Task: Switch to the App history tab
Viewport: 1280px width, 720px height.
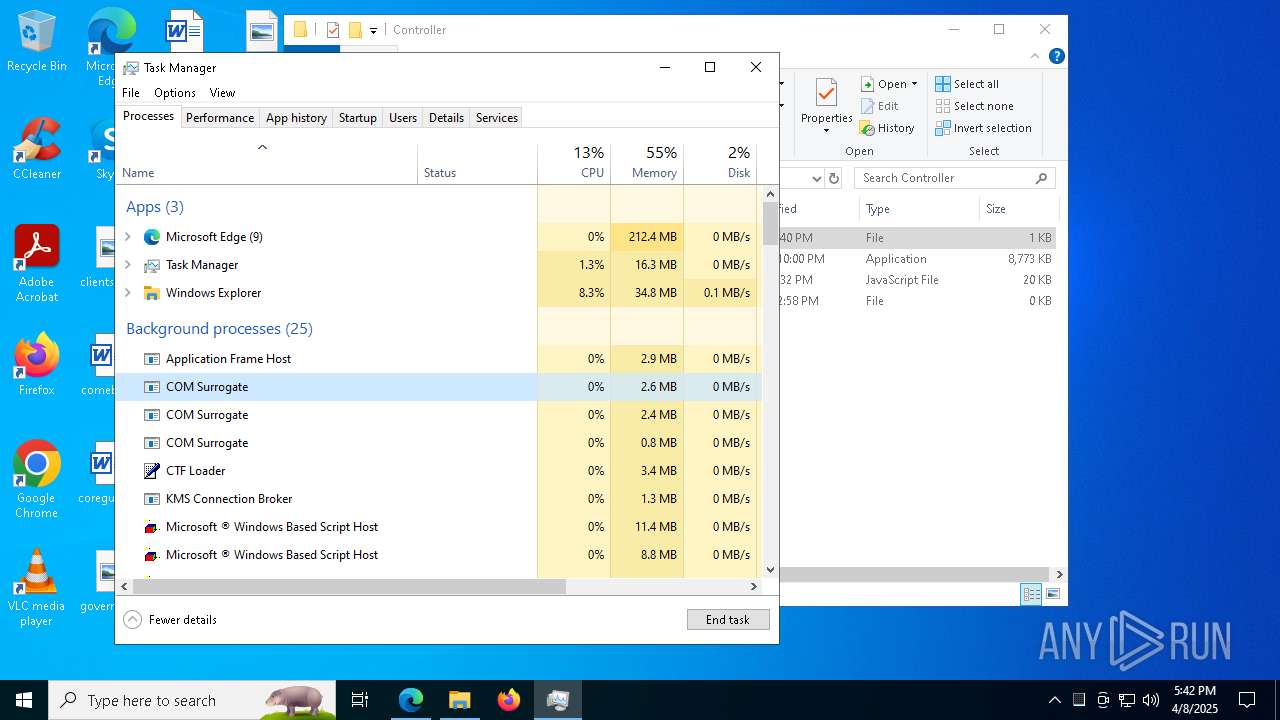Action: pos(296,117)
